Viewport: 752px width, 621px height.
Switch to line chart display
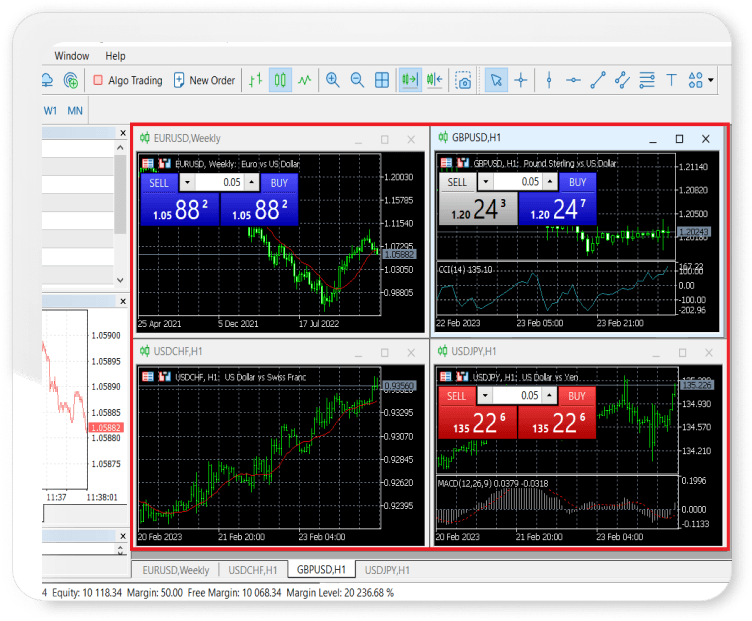304,80
